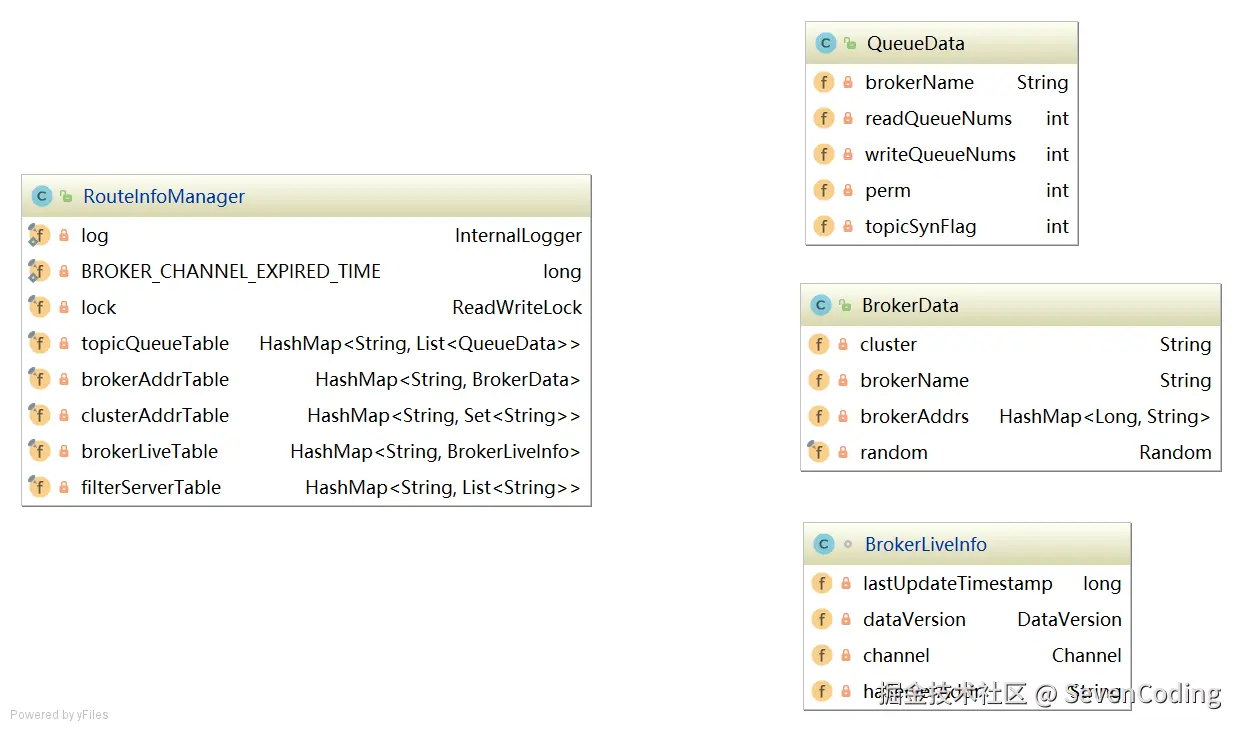
Task: Click the field icon next to topicQueueTable
Action: pyautogui.click(x=39, y=343)
